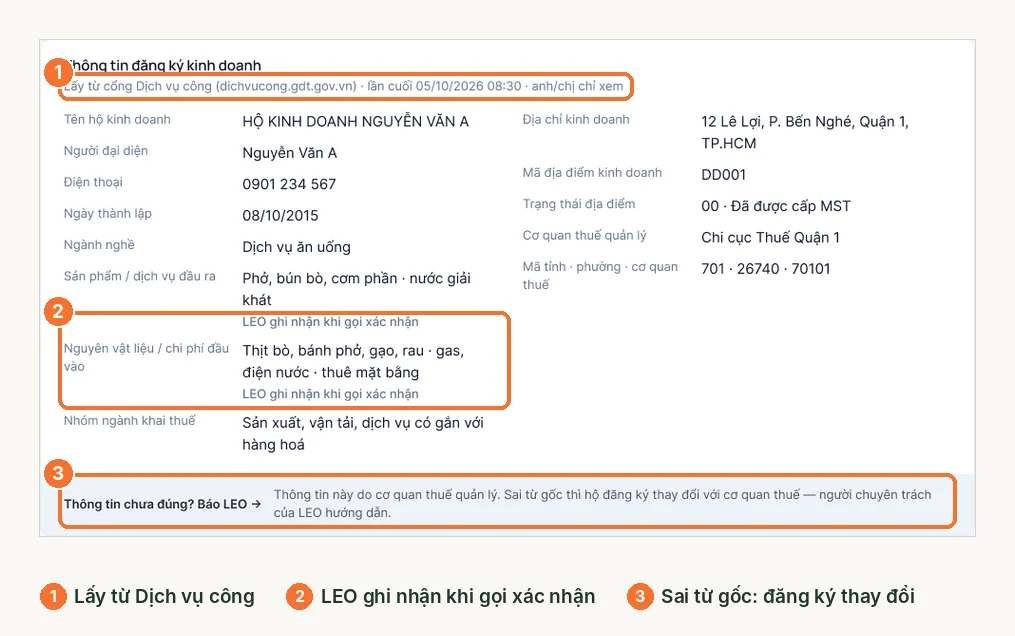
Task: Select founding date '08/10/2015'
Action: coord(280,215)
